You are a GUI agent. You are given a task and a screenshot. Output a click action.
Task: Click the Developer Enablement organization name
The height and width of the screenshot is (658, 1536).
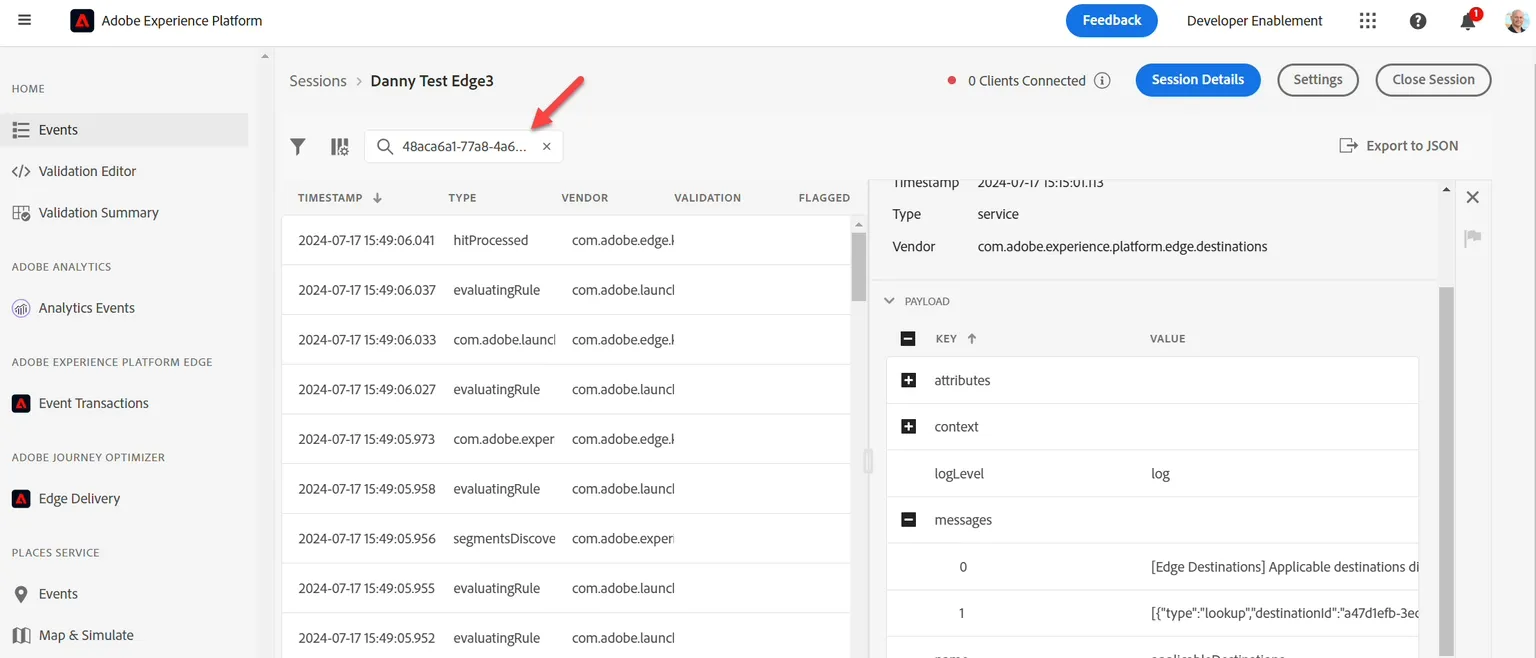tap(1254, 21)
